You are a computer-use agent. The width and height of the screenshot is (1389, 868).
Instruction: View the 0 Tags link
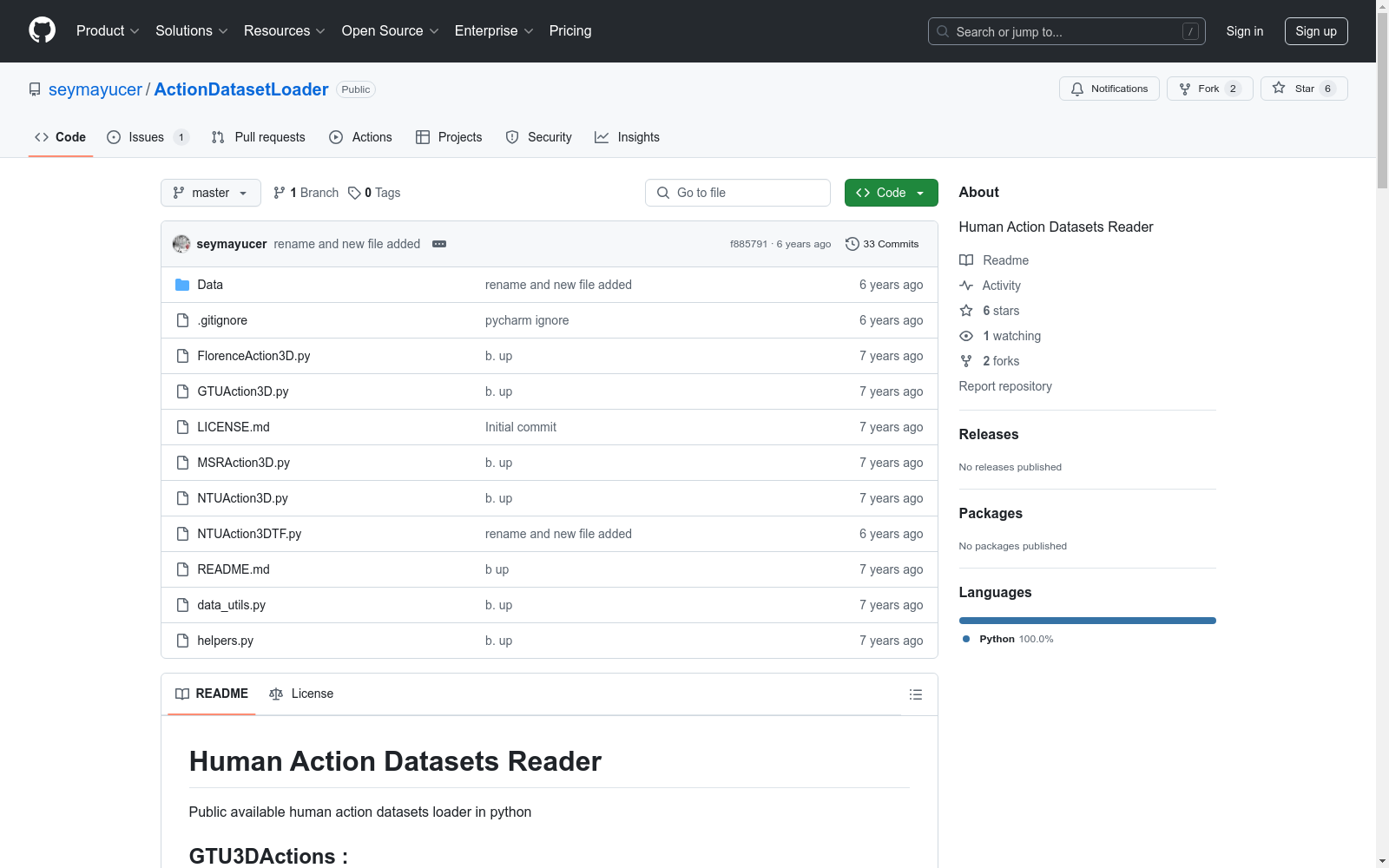[374, 193]
